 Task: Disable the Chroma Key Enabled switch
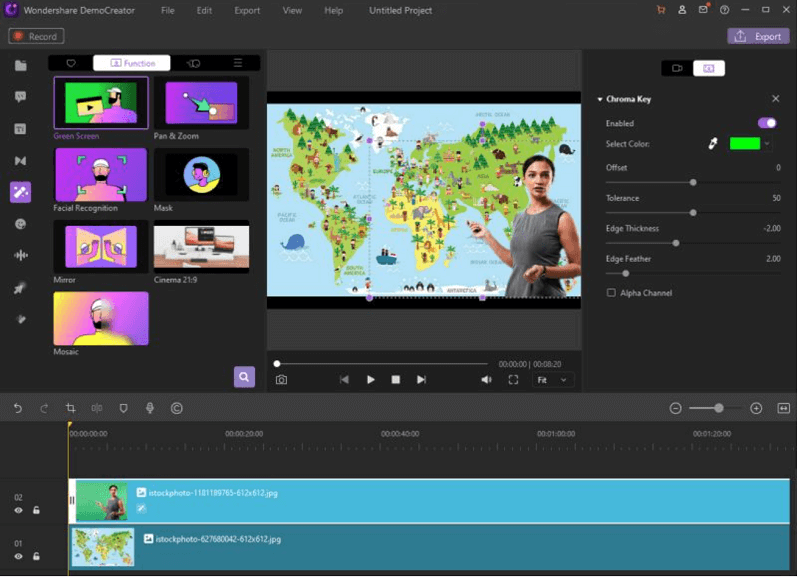(x=767, y=123)
